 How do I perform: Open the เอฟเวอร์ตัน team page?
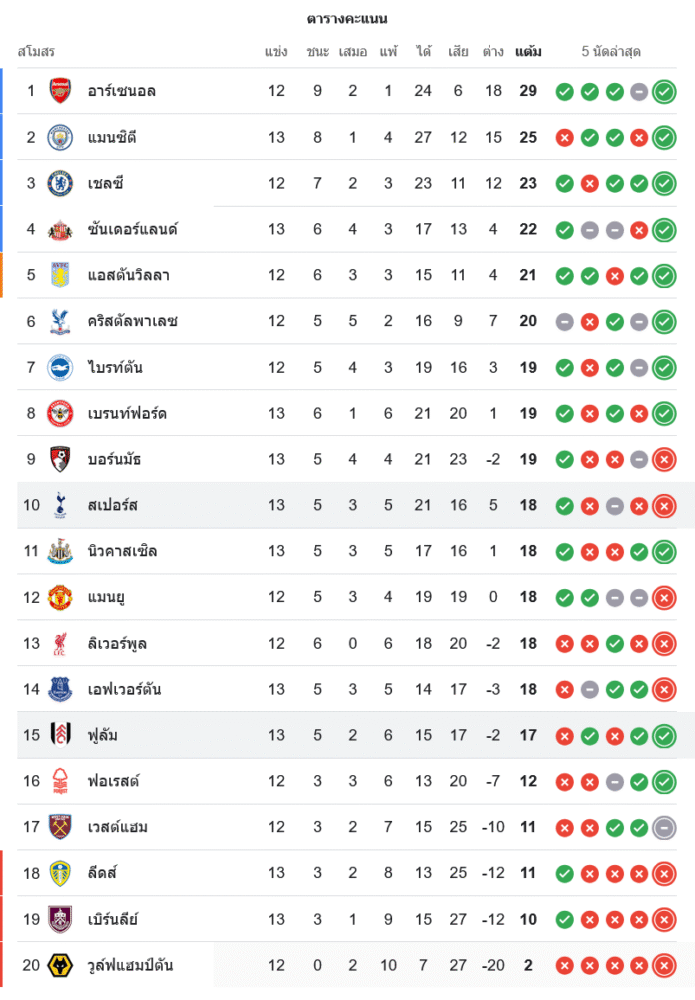[x=124, y=689]
